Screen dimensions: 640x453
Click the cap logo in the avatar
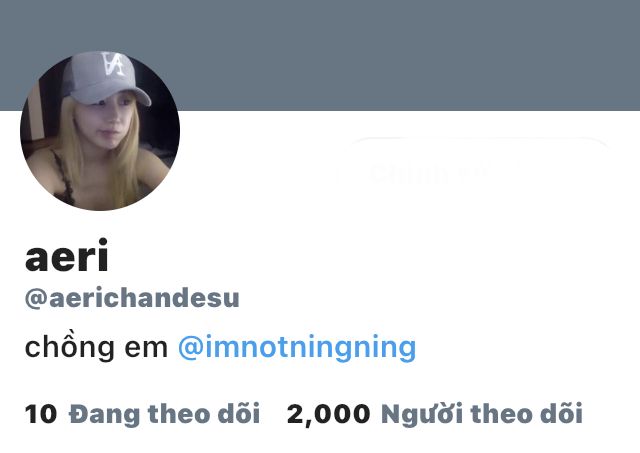113,64
